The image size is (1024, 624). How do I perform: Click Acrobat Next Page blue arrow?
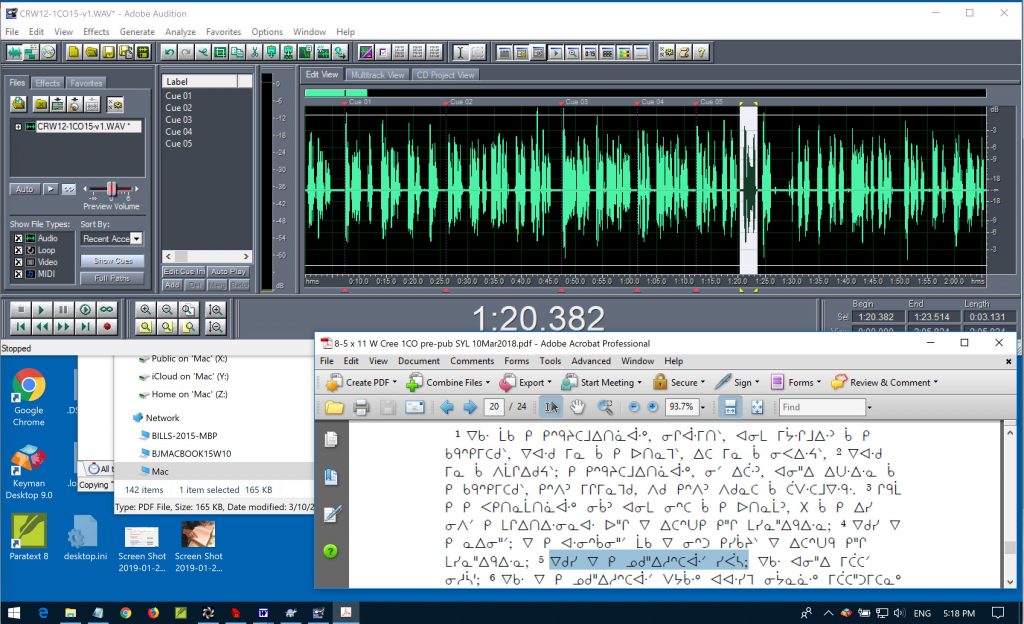click(x=470, y=407)
